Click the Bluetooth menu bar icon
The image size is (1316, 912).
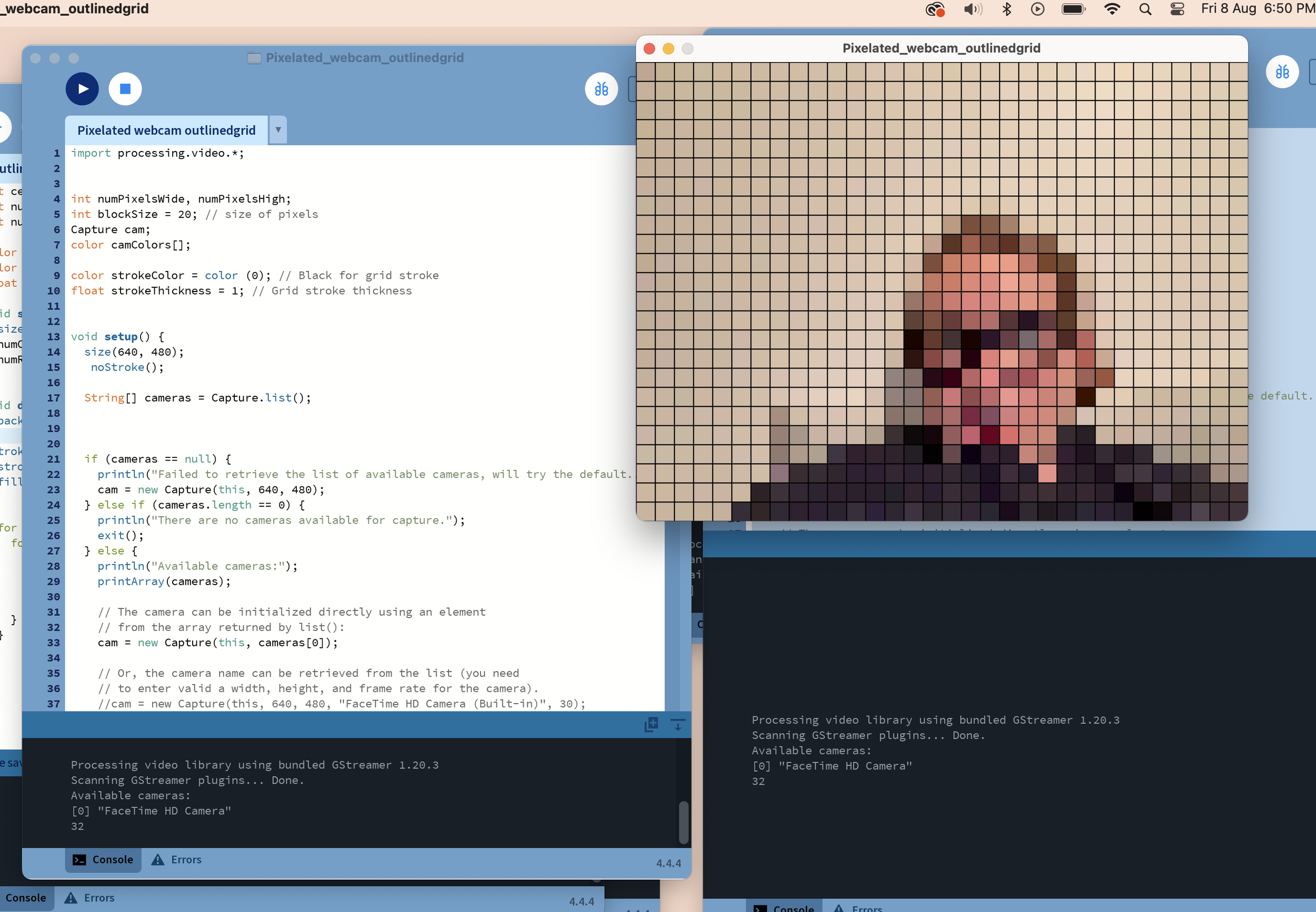click(x=1006, y=9)
